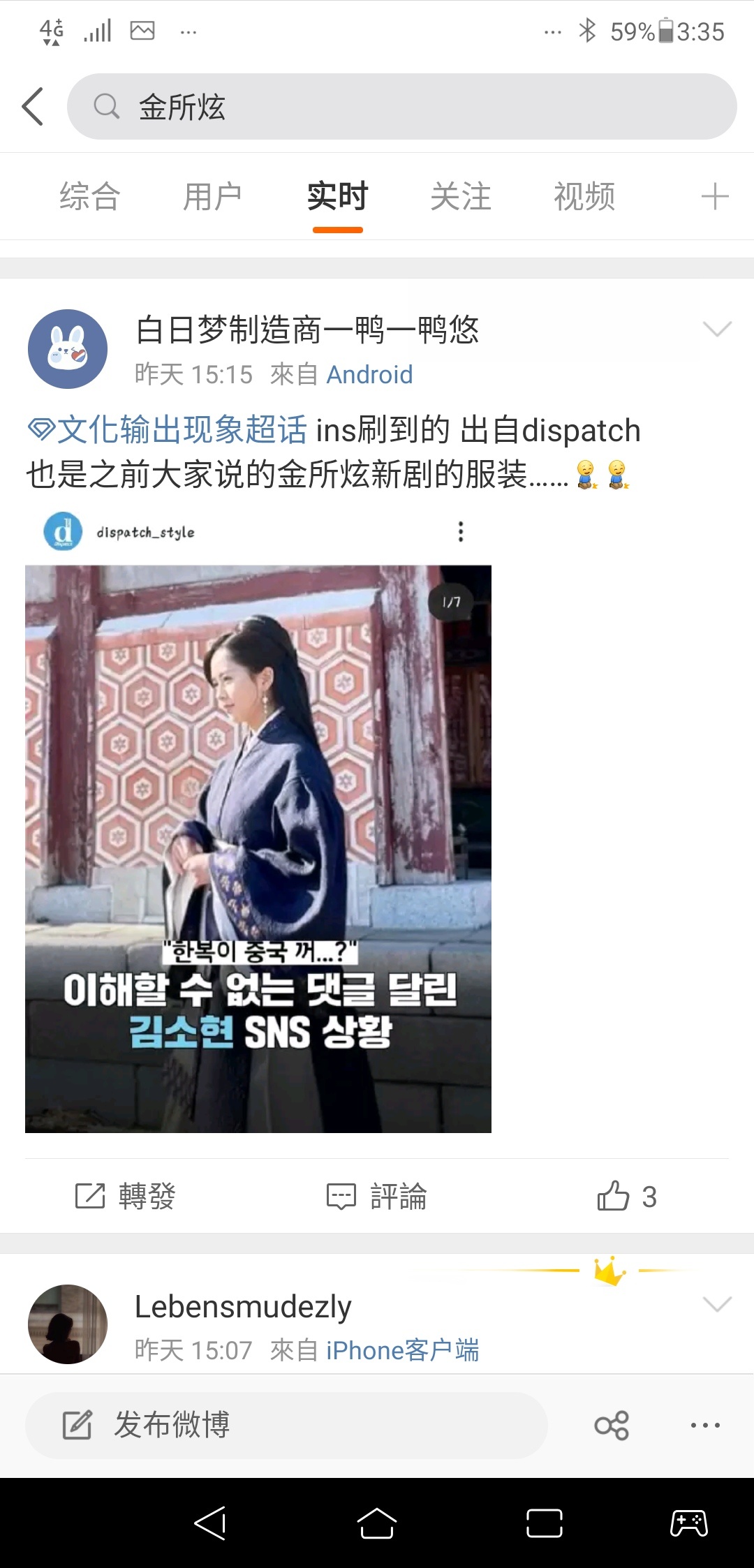
Task: Expand the options chevron on first post
Action: click(717, 329)
